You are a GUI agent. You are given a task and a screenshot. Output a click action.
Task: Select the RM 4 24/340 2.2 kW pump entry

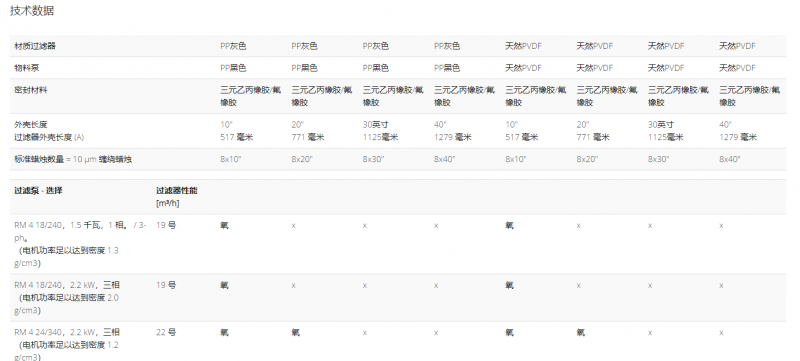pyautogui.click(x=67, y=345)
